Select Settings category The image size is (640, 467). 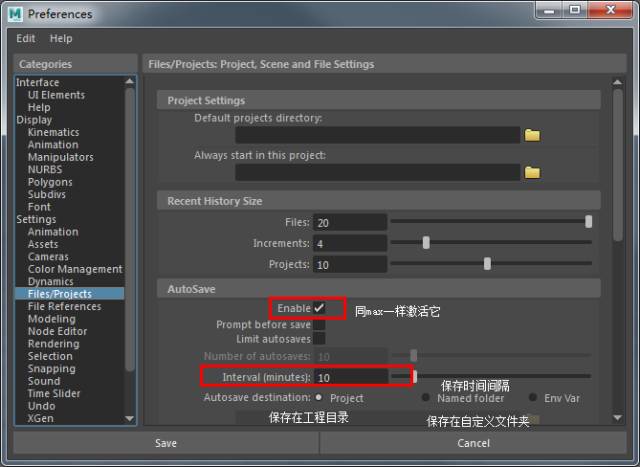pyautogui.click(x=36, y=219)
